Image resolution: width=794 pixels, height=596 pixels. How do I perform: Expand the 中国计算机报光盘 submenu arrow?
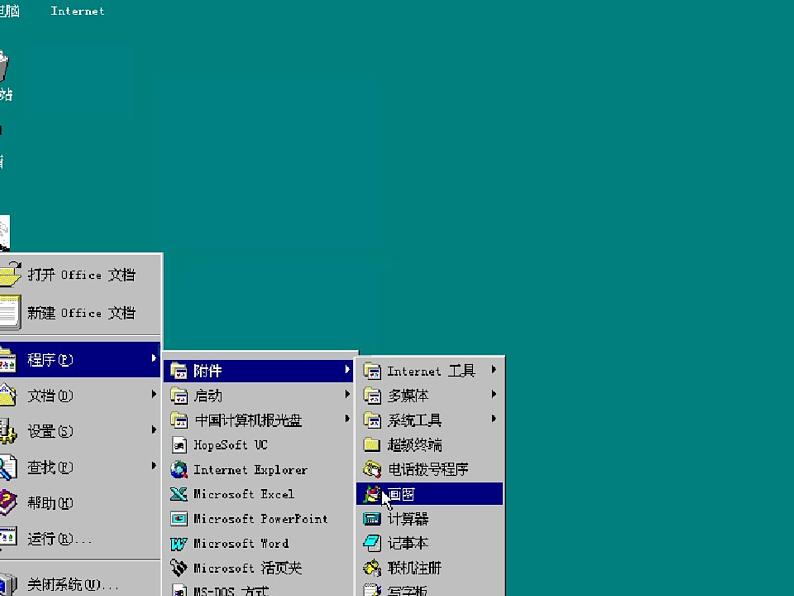(347, 418)
